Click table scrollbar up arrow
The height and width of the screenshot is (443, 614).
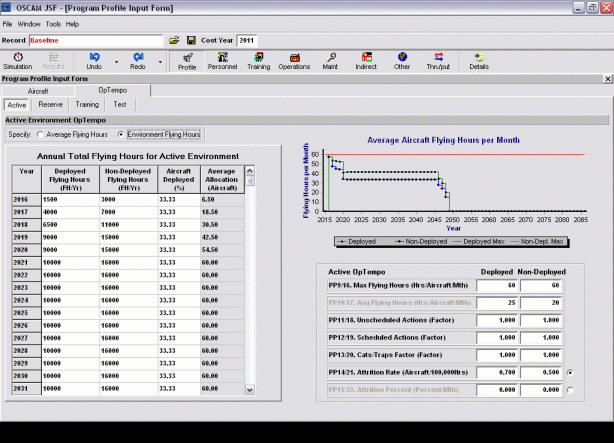pyautogui.click(x=249, y=171)
